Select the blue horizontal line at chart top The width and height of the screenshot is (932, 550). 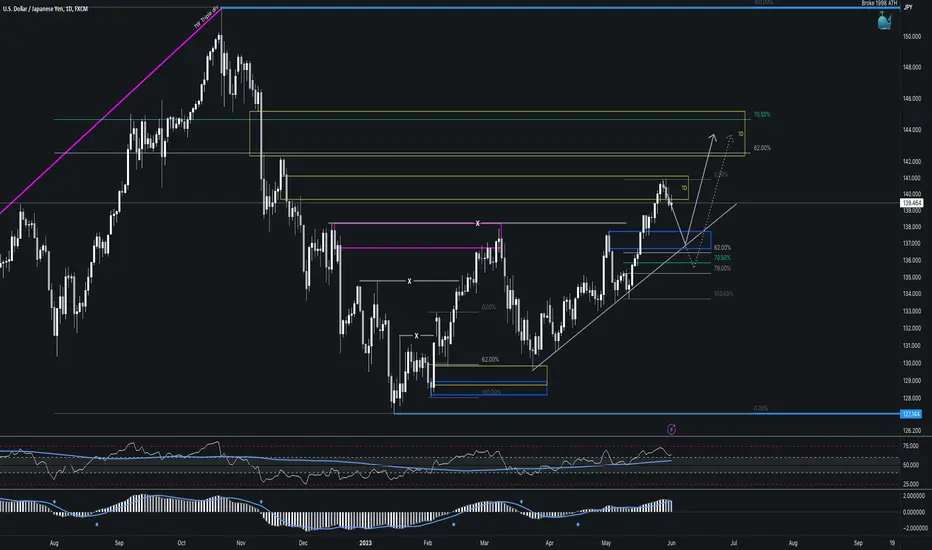pyautogui.click(x=562, y=8)
